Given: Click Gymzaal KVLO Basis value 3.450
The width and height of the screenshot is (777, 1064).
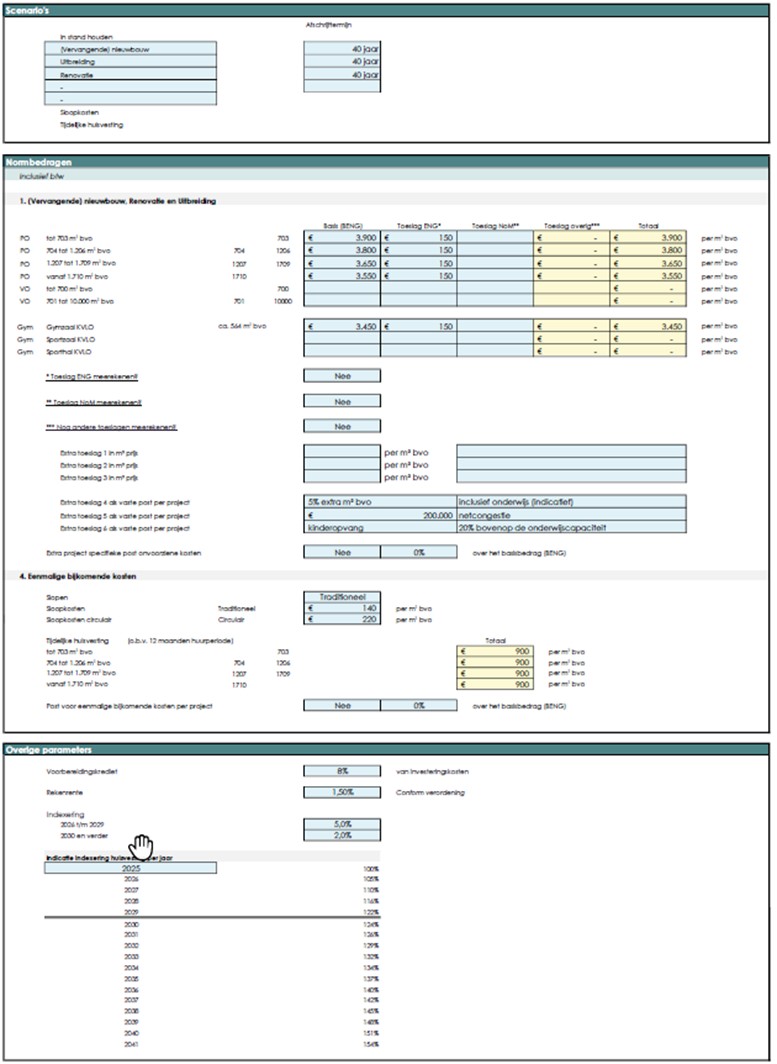Looking at the screenshot, I should click(342, 326).
